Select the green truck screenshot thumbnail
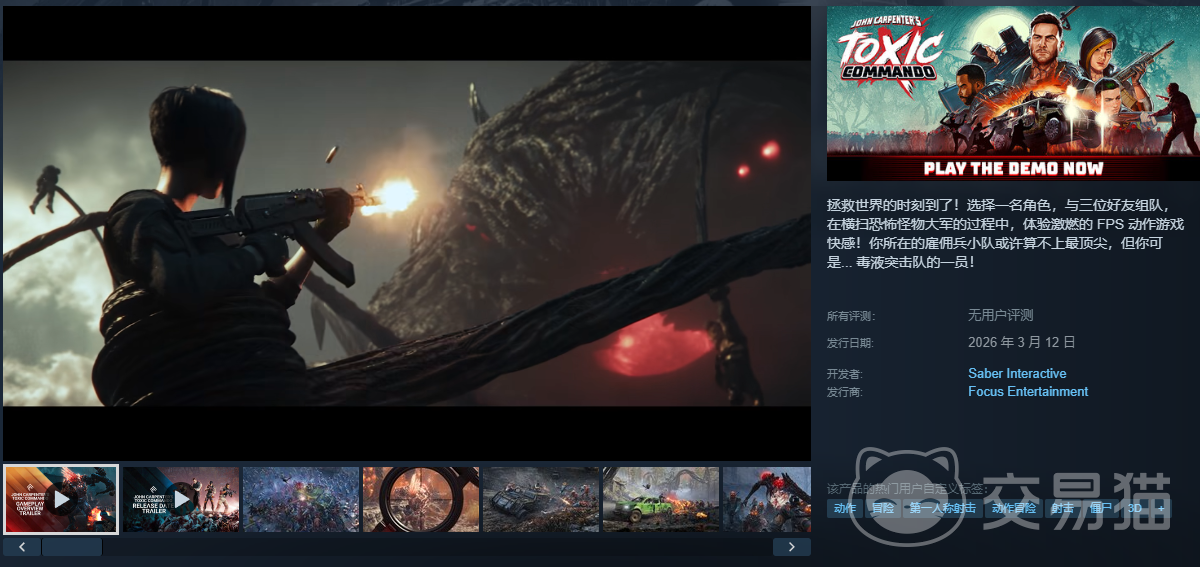1200x567 pixels. 661,498
